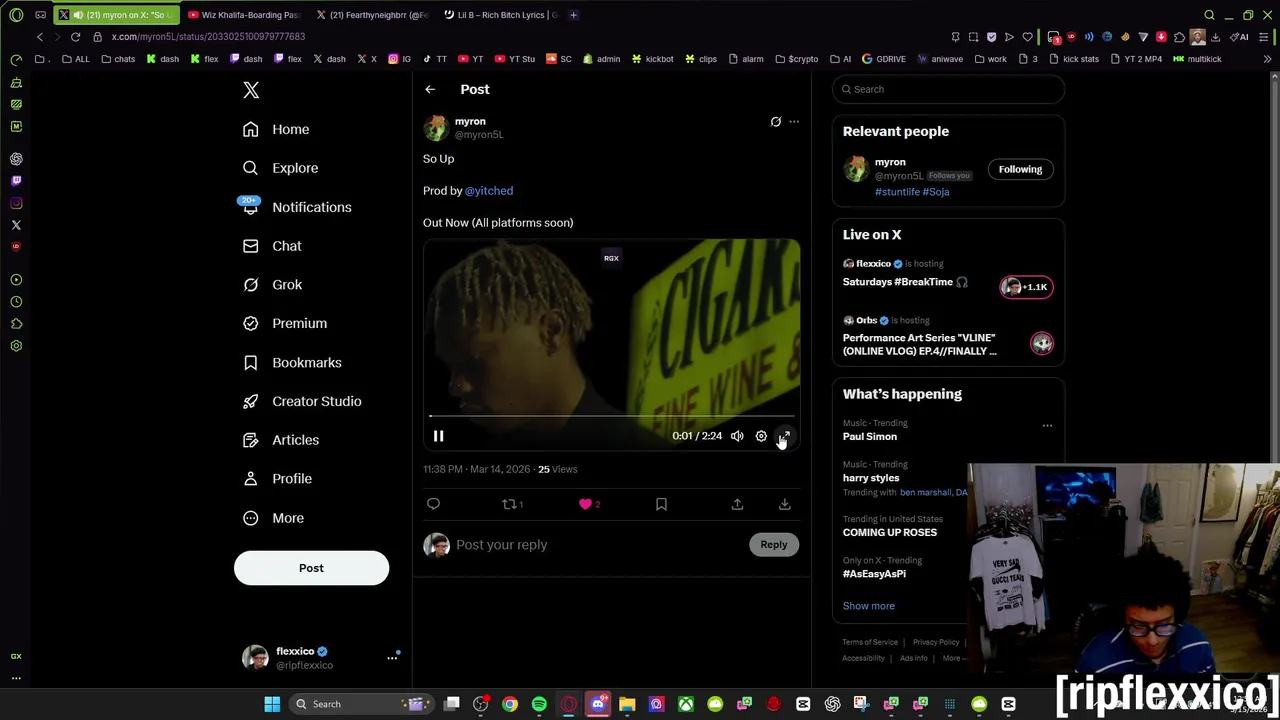Open video playback settings gear
Image resolution: width=1280 pixels, height=720 pixels.
pyautogui.click(x=761, y=436)
